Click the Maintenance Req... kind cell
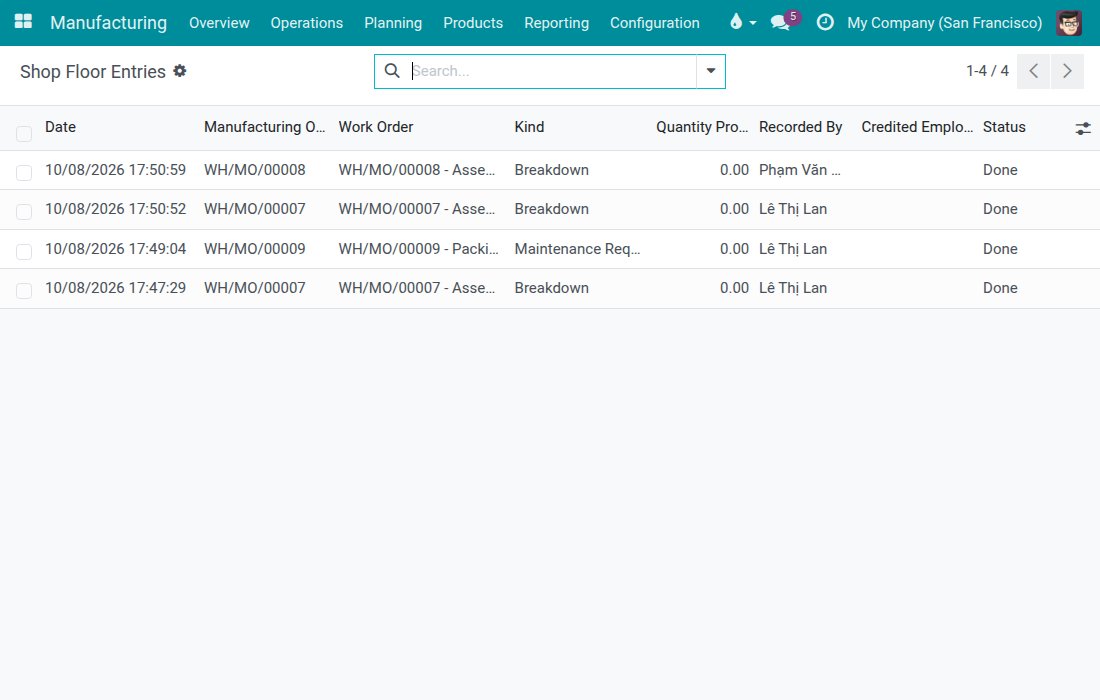The width and height of the screenshot is (1100, 700). pyautogui.click(x=577, y=249)
